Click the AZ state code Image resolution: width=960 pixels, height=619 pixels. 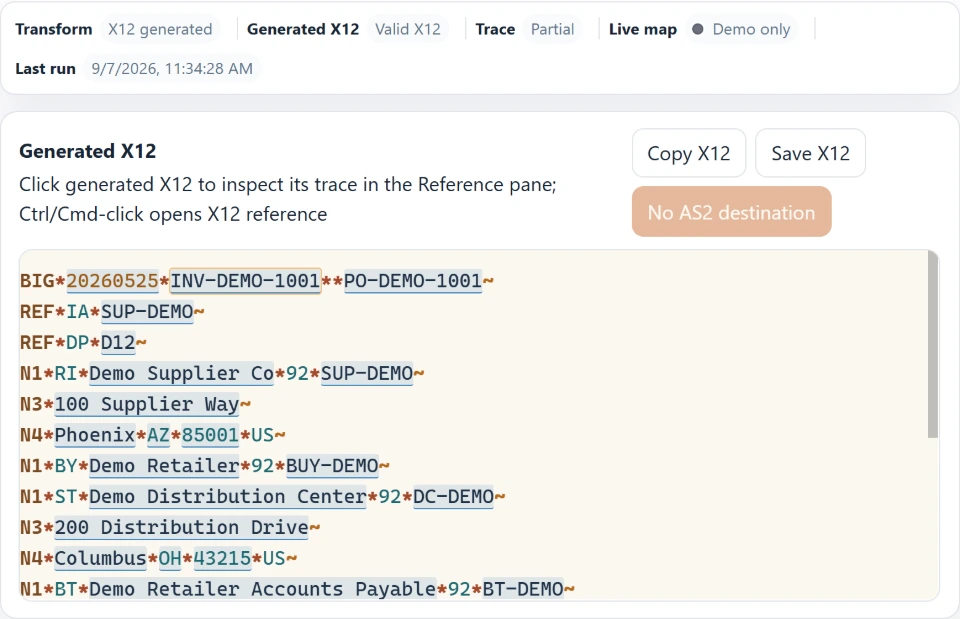(158, 435)
